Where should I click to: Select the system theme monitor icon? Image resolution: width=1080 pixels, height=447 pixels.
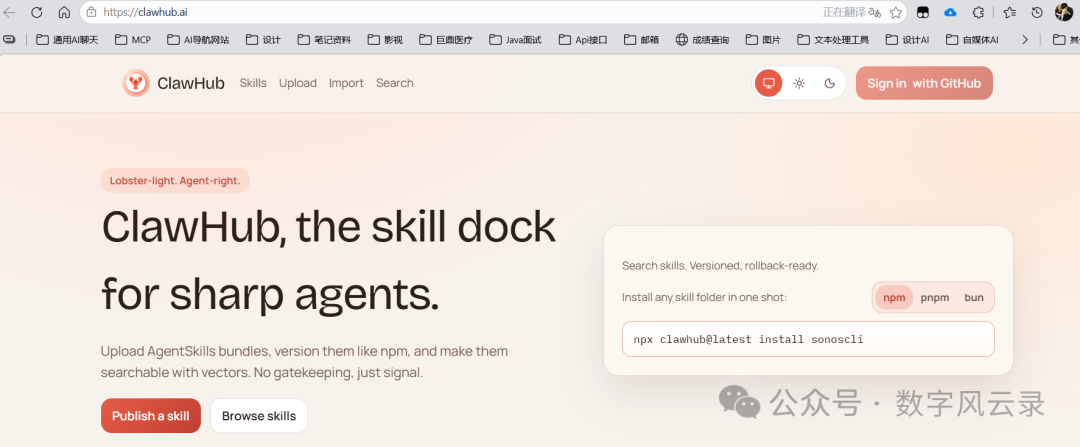769,83
